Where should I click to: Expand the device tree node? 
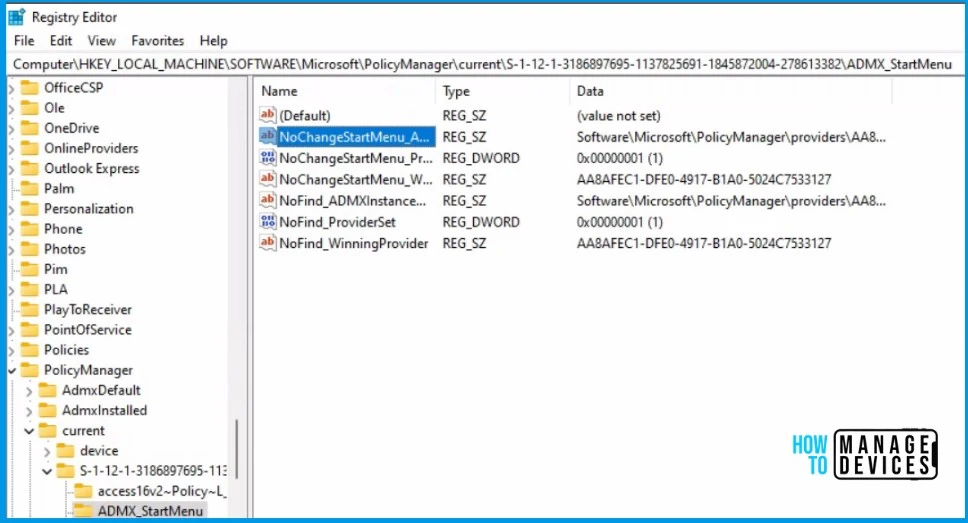point(47,451)
